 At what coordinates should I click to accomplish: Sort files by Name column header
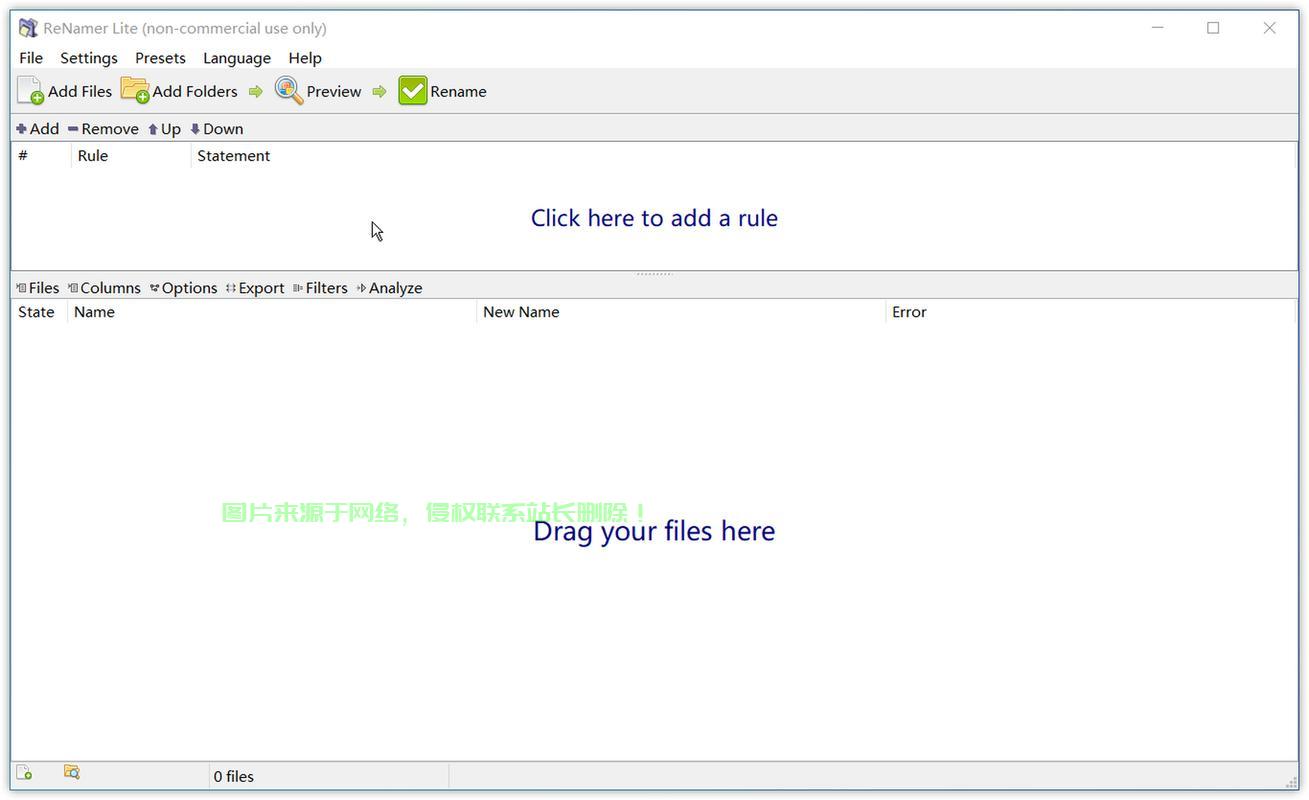[272, 312]
